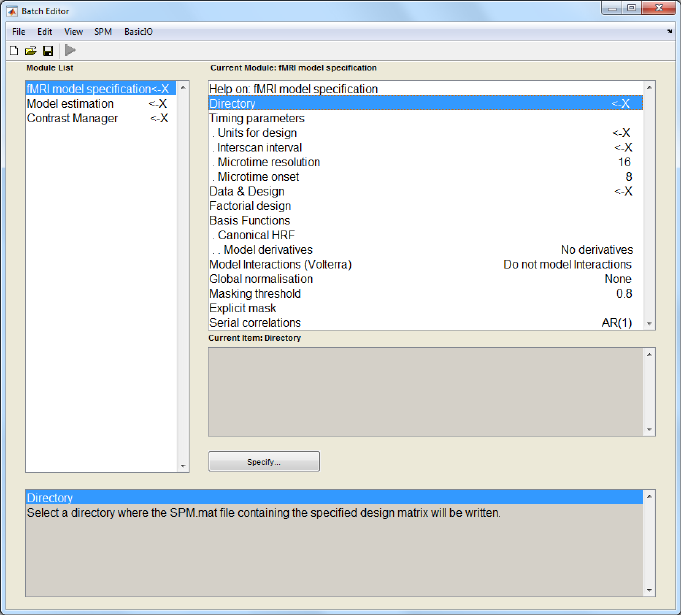Screen dimensions: 681x615
Task: Click Current Item box scroll down arrow
Action: [649, 430]
